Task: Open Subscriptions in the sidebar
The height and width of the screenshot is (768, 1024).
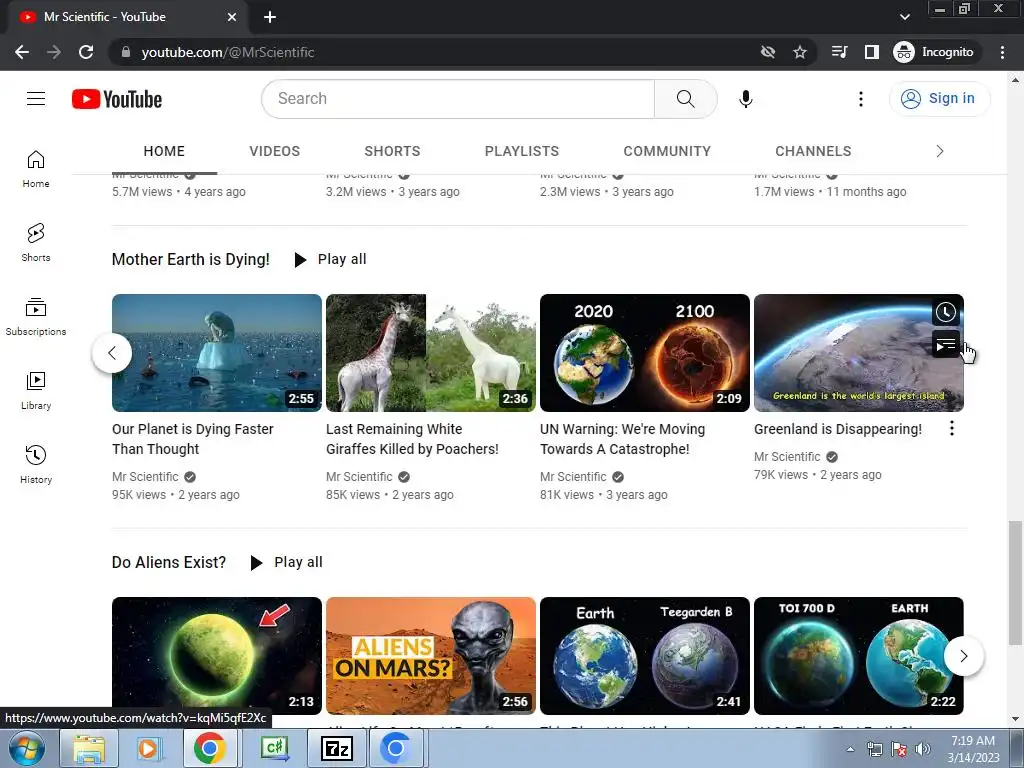Action: pos(36,316)
